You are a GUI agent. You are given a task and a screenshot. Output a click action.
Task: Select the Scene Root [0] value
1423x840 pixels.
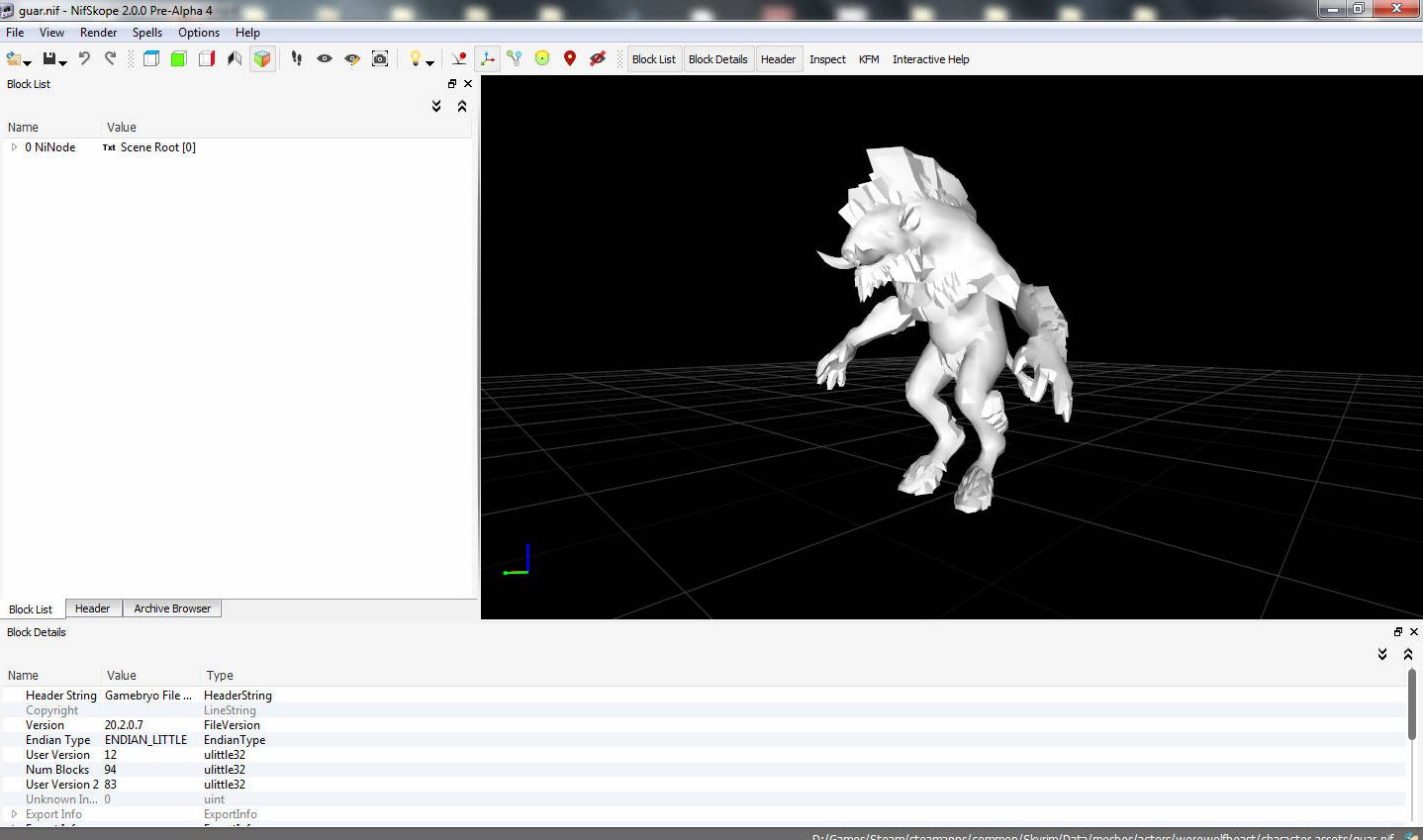pos(158,147)
